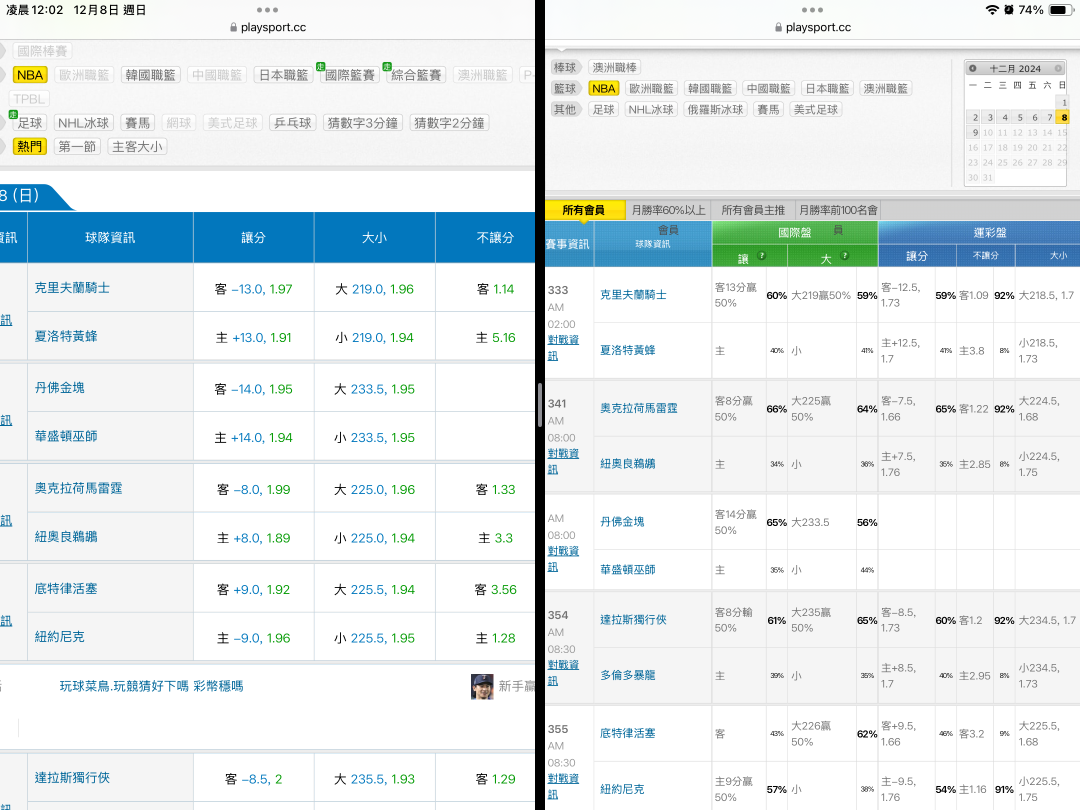Pick date 1 in the calendar
The height and width of the screenshot is (810, 1080).
pyautogui.click(x=1065, y=103)
